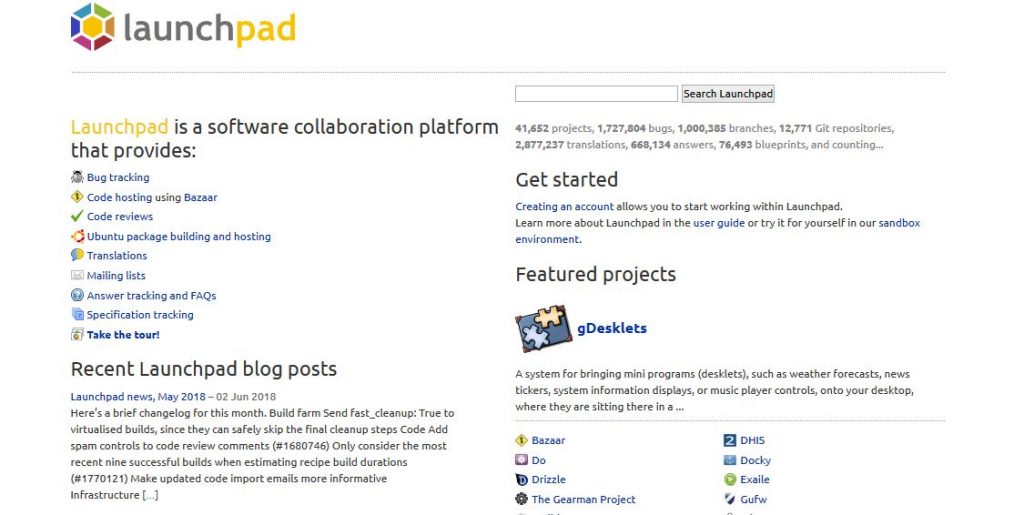The height and width of the screenshot is (515, 1024).
Task: Click the Ubuntu icon beside package building
Action: pos(77,236)
